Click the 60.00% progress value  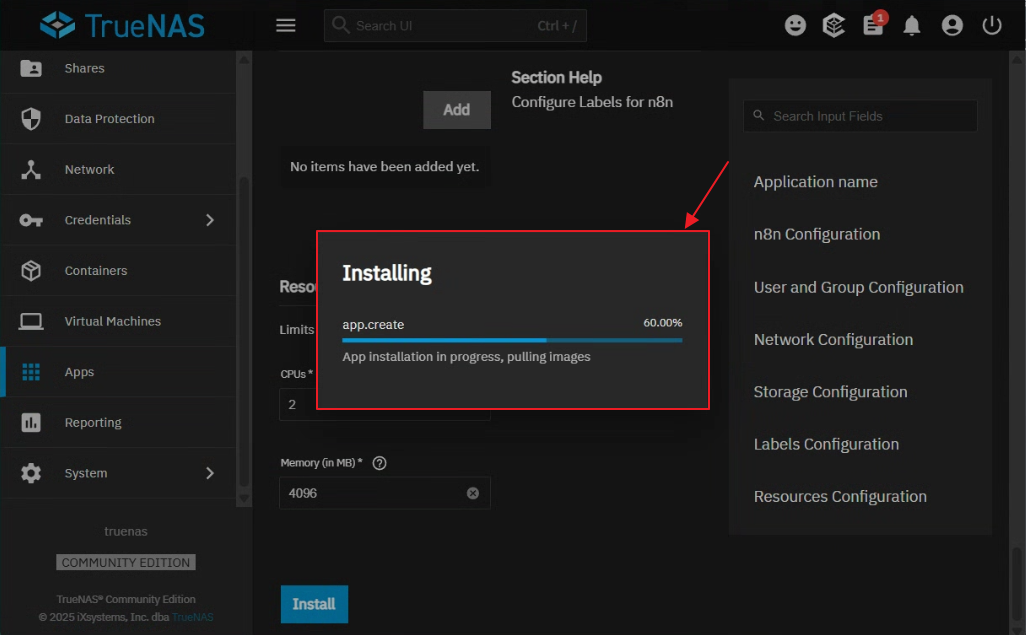pos(662,323)
